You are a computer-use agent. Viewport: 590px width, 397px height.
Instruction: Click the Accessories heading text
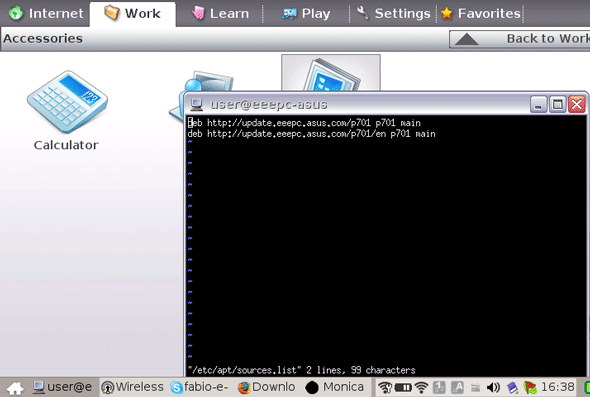(x=43, y=38)
